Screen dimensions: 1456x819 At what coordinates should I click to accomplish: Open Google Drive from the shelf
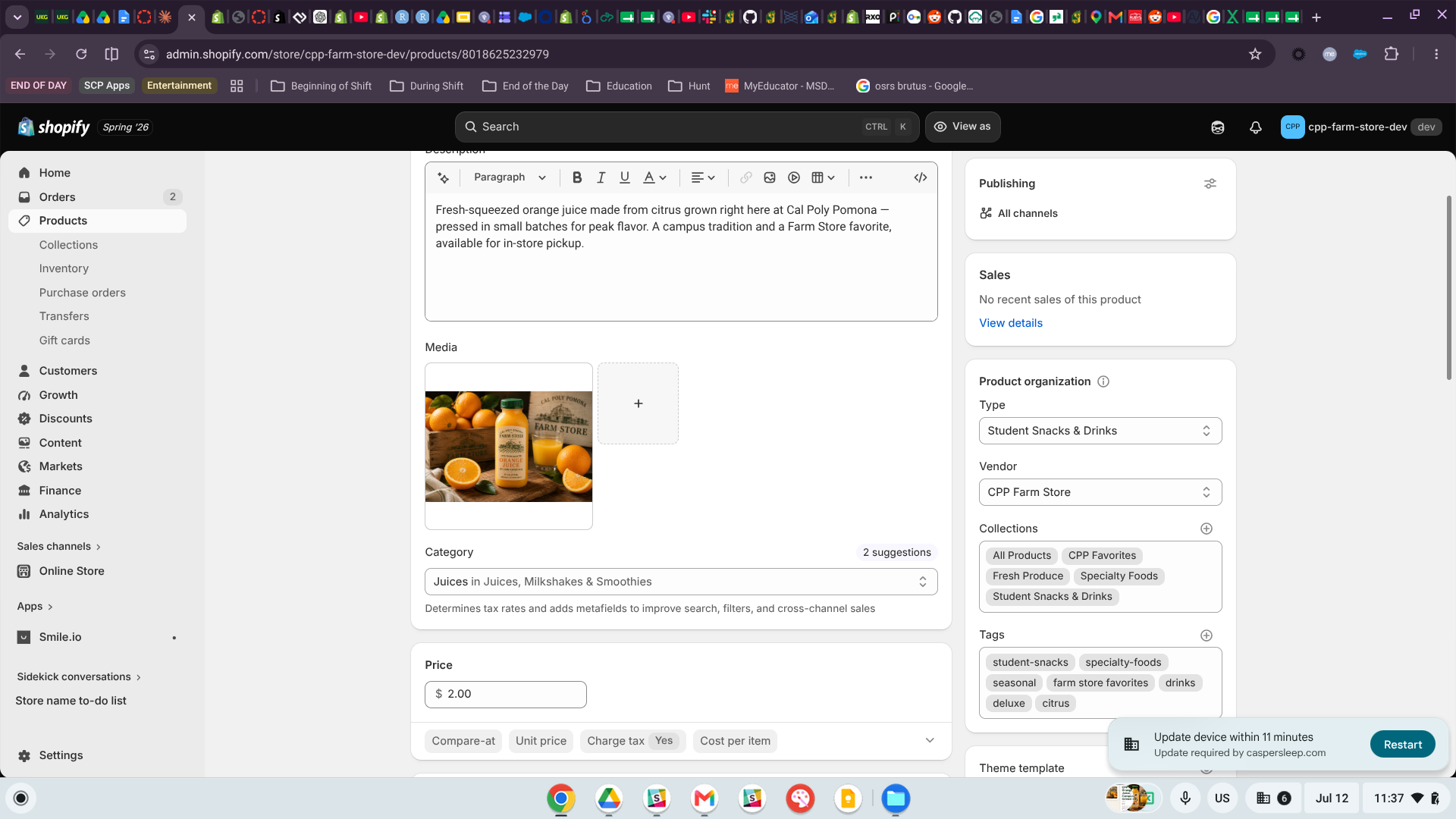(609, 799)
